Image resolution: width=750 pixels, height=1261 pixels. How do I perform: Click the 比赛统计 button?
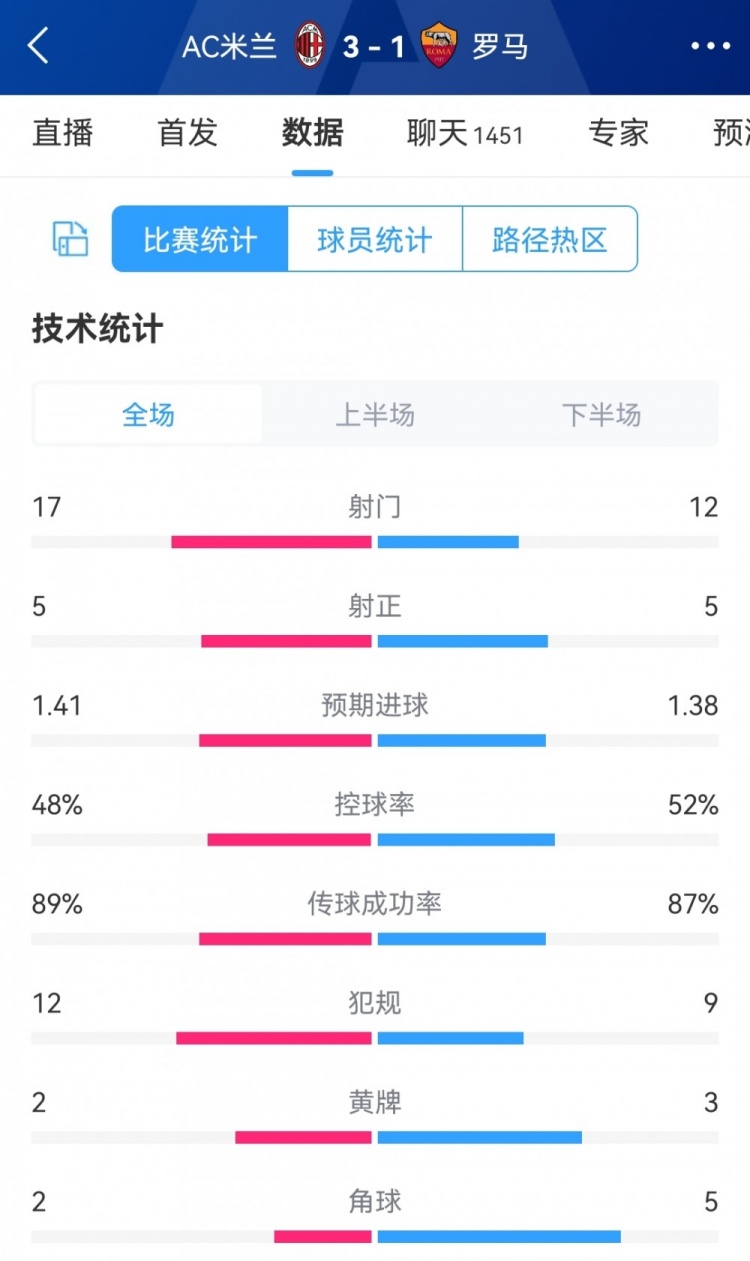click(197, 239)
